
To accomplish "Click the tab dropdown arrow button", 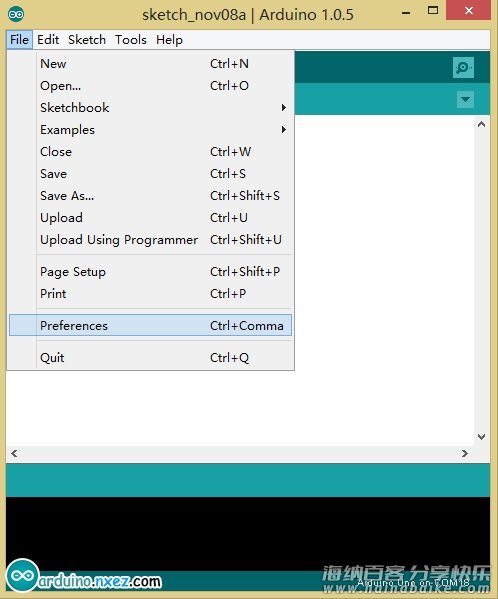I will tap(465, 99).
